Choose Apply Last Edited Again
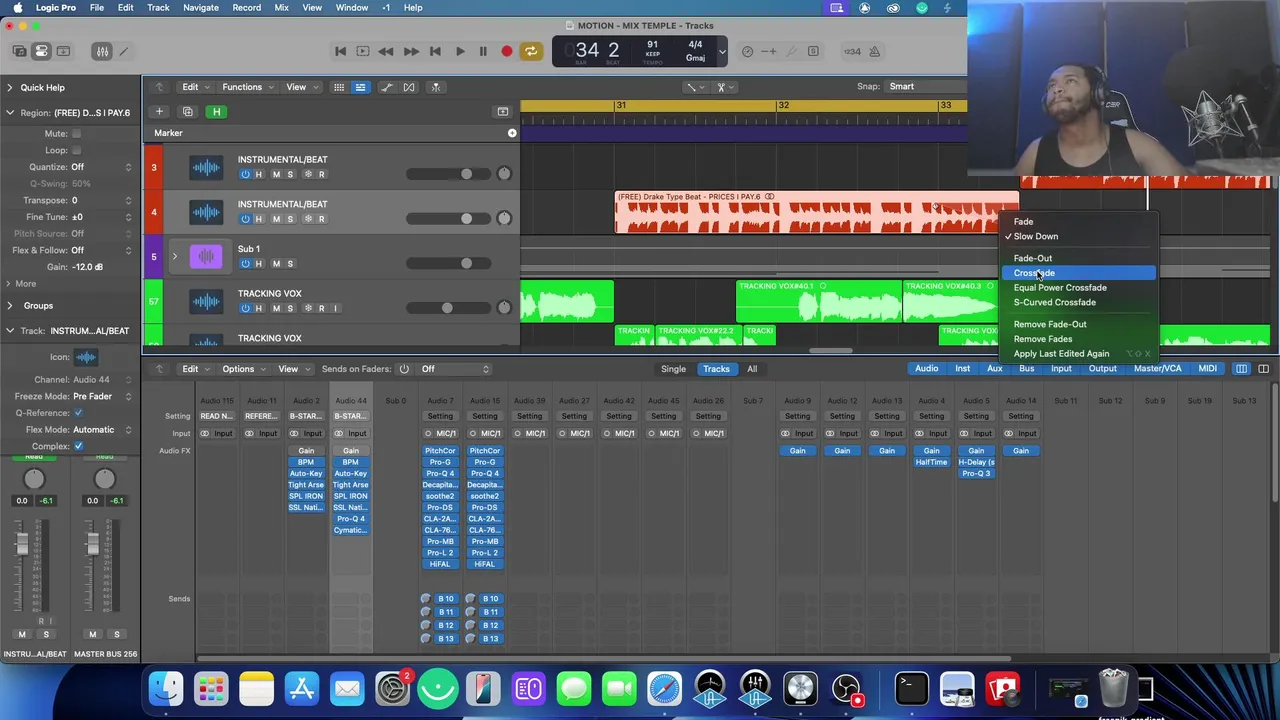Viewport: 1280px width, 720px height. [x=1061, y=354]
